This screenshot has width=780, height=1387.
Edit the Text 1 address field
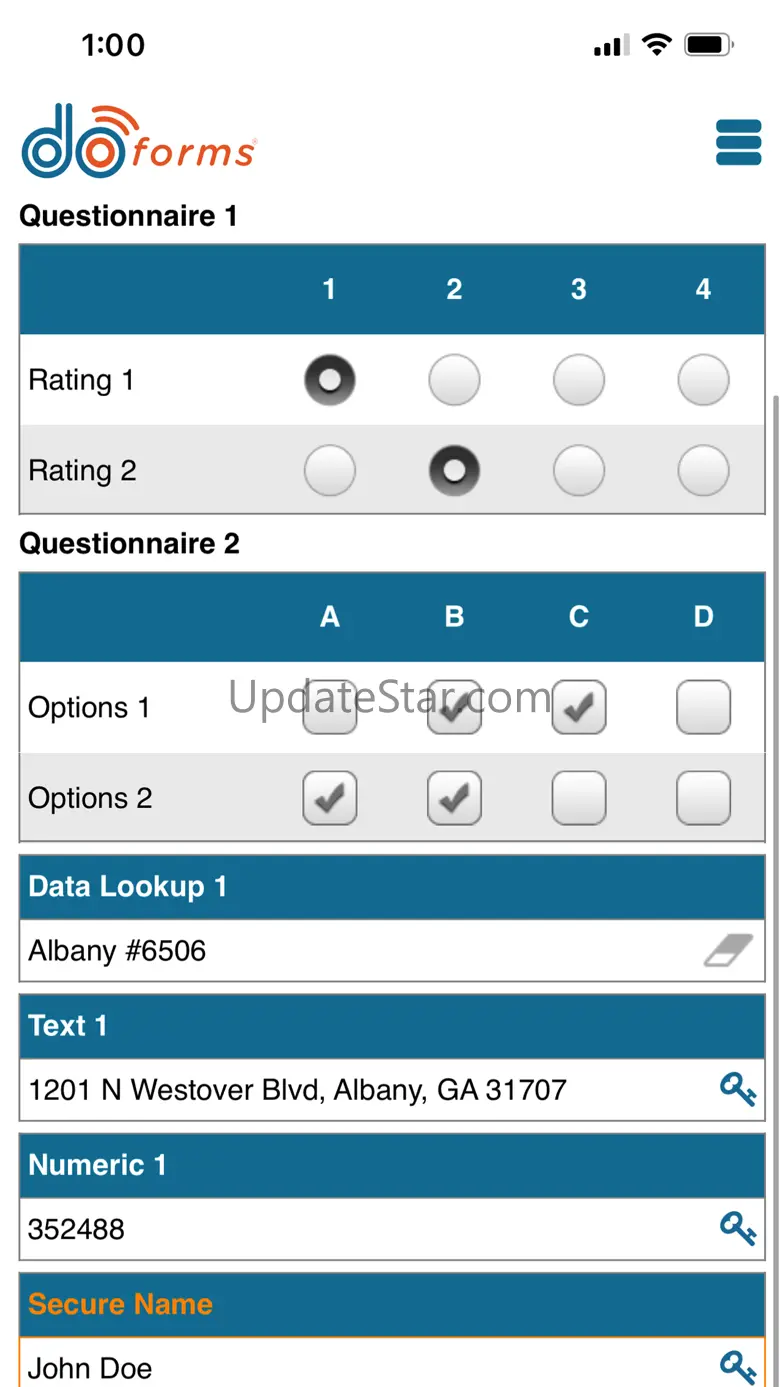pos(350,1089)
